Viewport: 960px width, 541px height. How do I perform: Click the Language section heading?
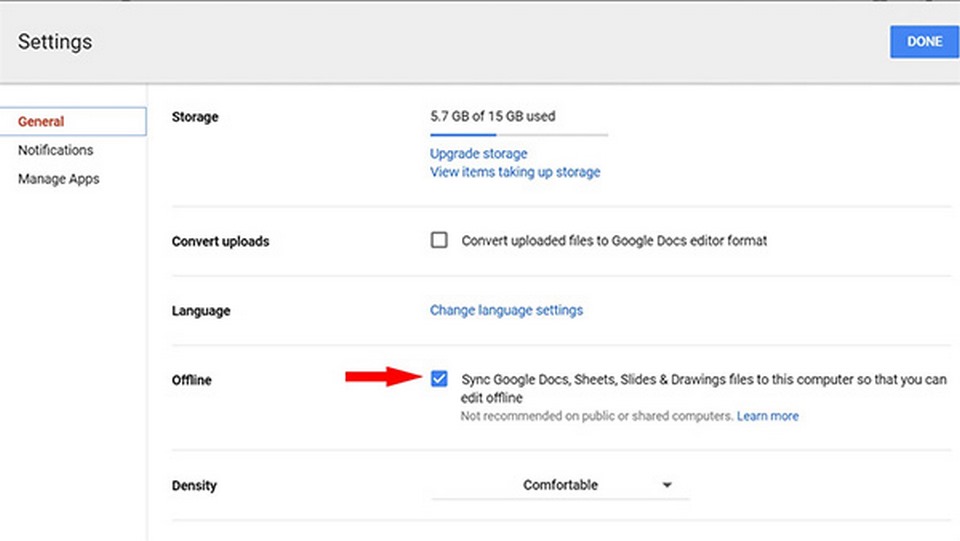point(201,311)
